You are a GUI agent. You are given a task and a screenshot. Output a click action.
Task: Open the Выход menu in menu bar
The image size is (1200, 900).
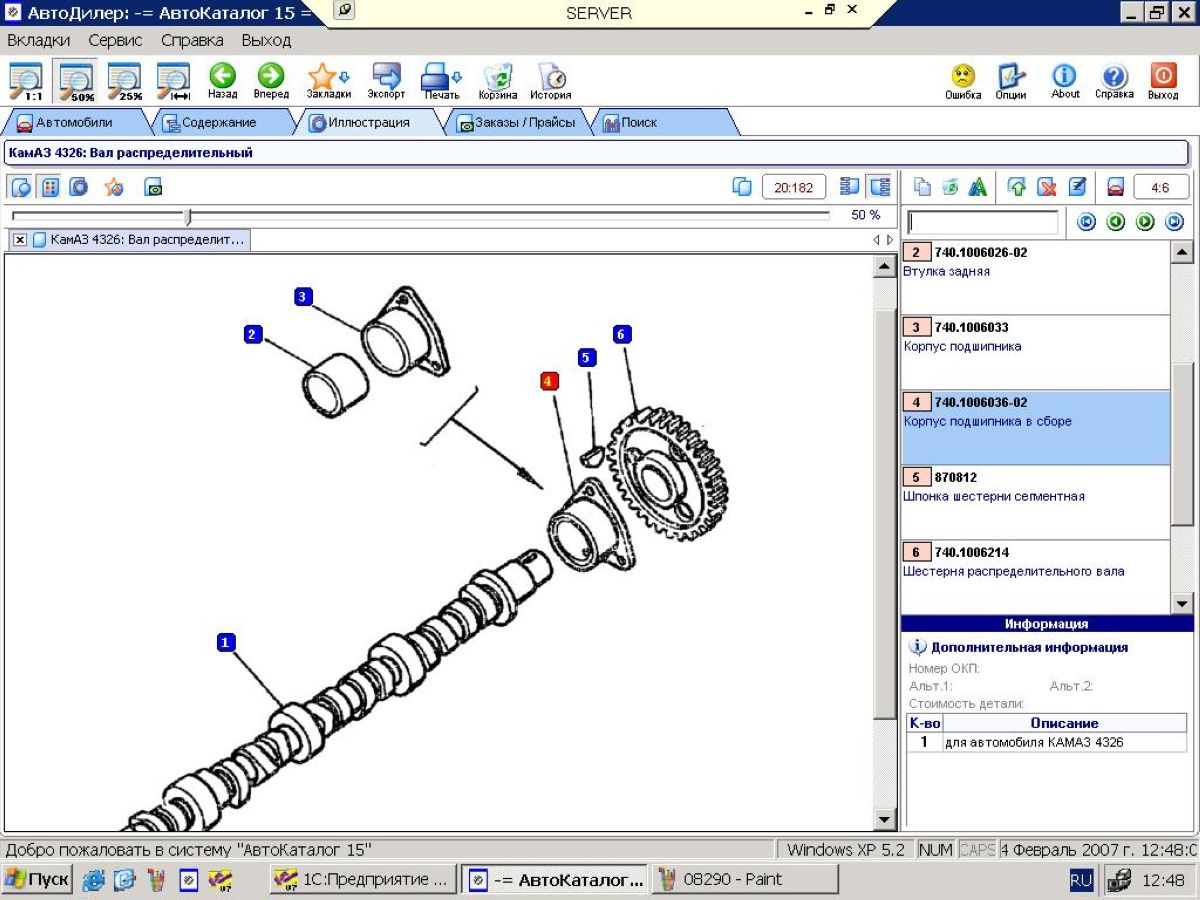266,41
